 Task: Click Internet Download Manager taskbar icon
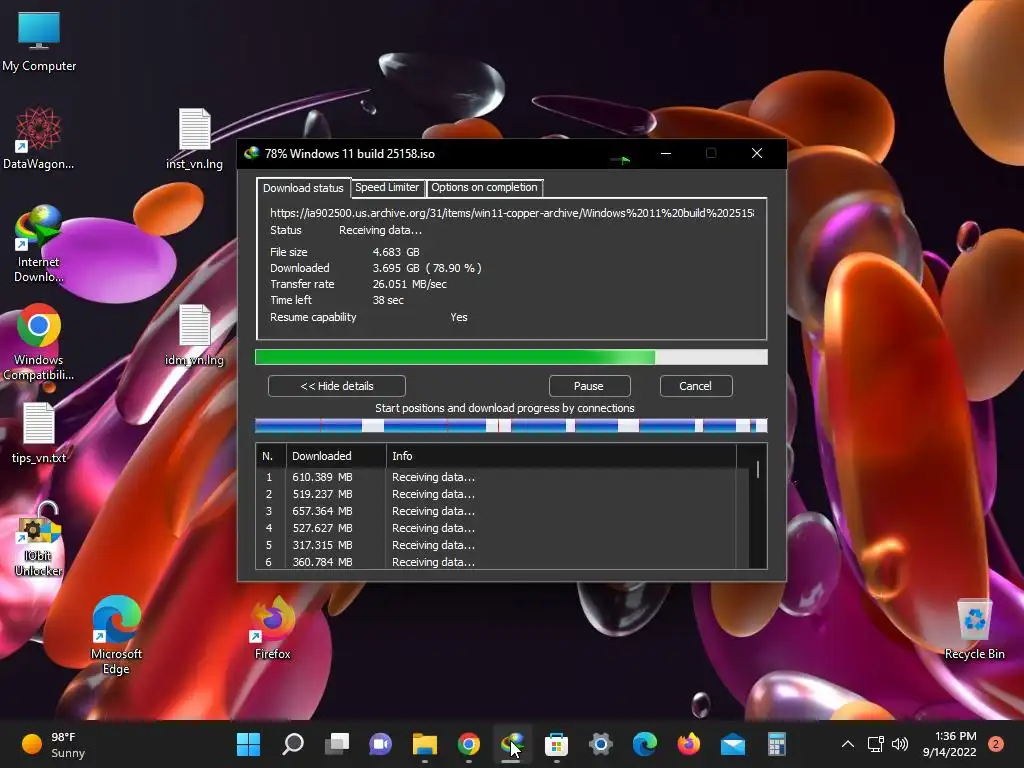[513, 744]
